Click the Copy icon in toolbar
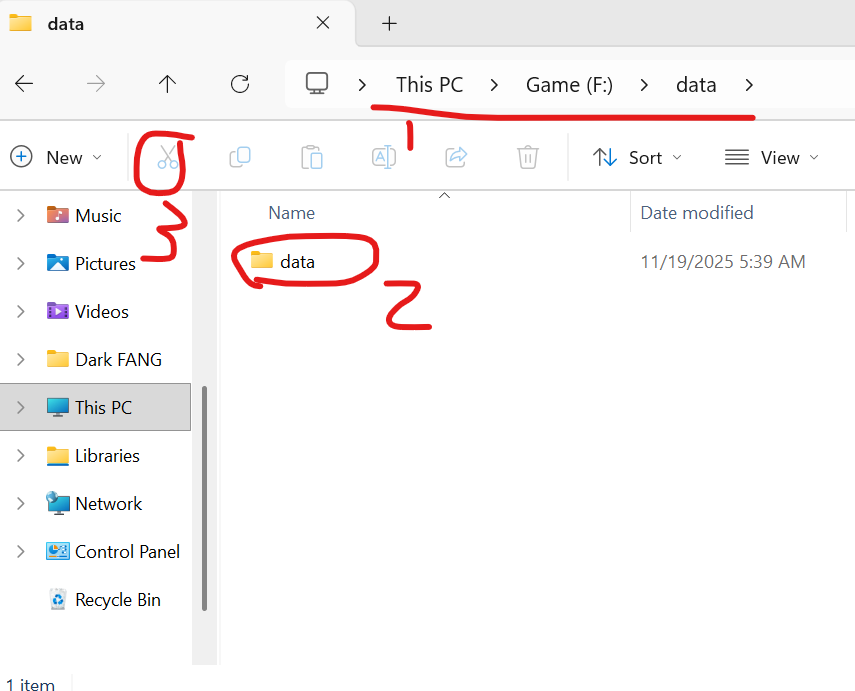Image resolution: width=855 pixels, height=691 pixels. click(x=240, y=157)
